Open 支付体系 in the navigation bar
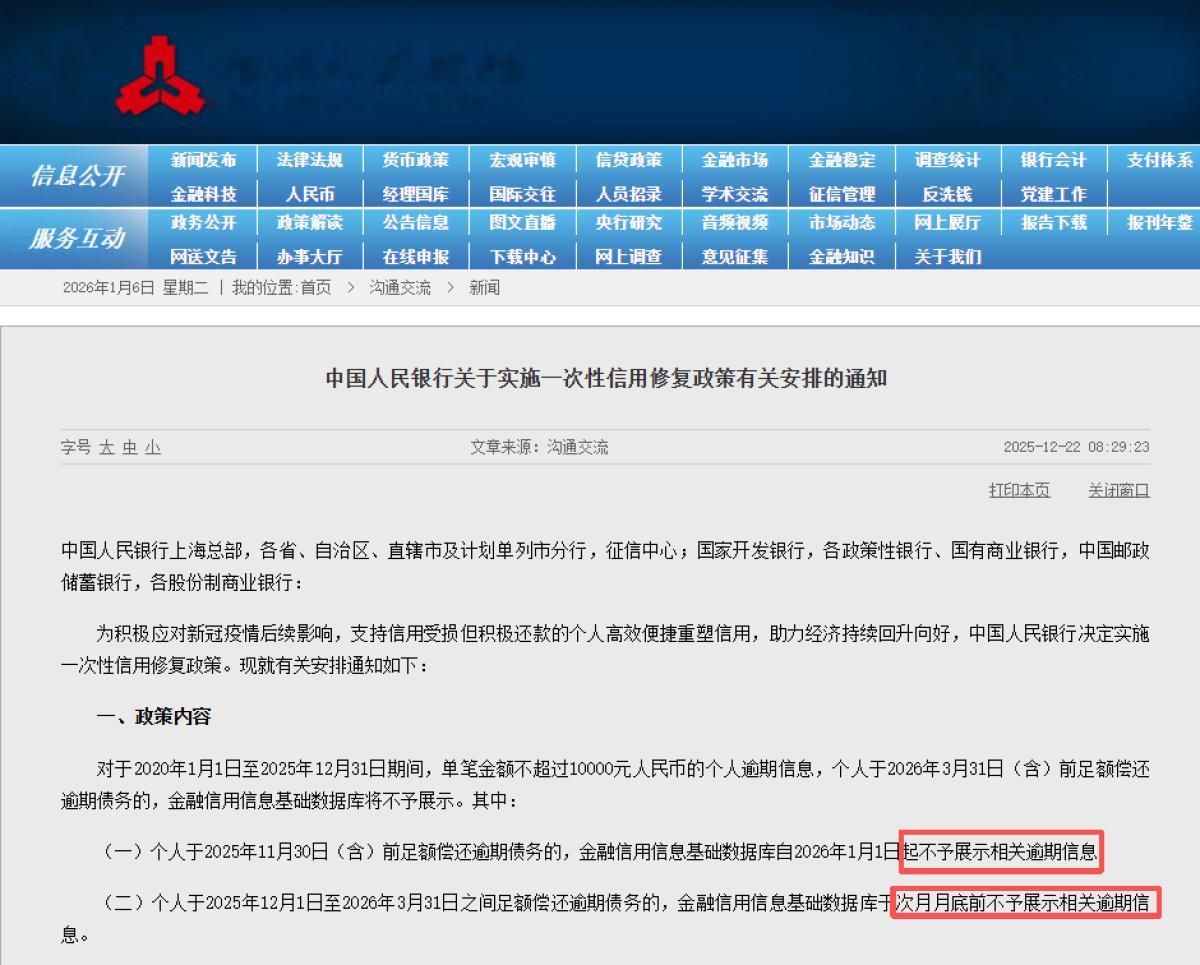Screen dimensions: 1200x965 coord(1160,160)
